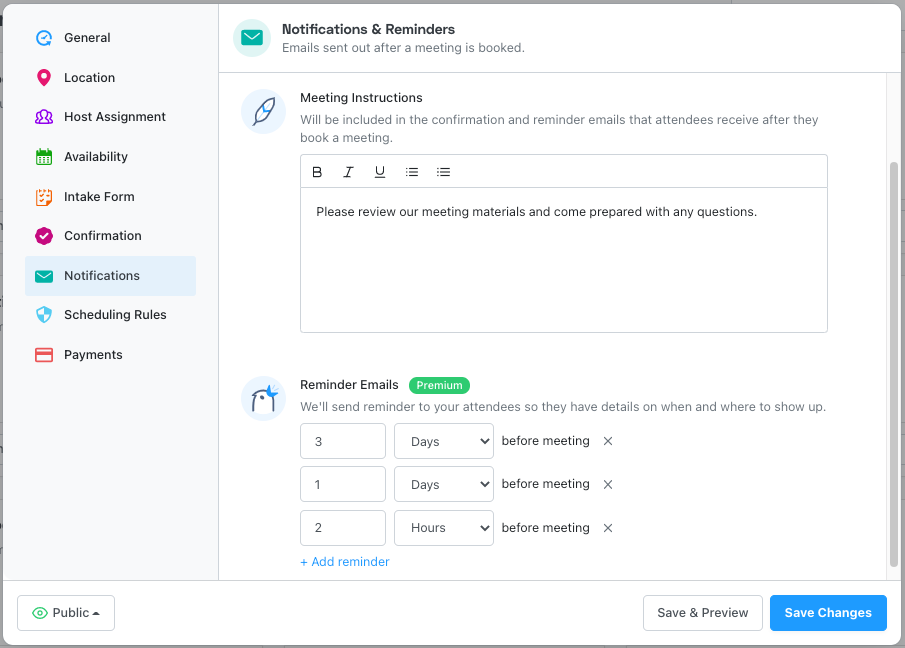Toggle bold formatting in editor toolbar

coord(317,172)
